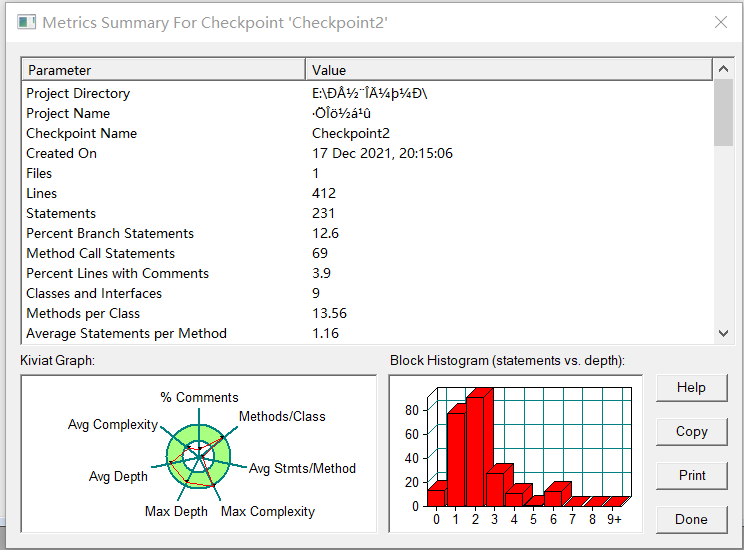
Task: Select the 'Methods per Class' row
Action: pyautogui.click(x=368, y=313)
